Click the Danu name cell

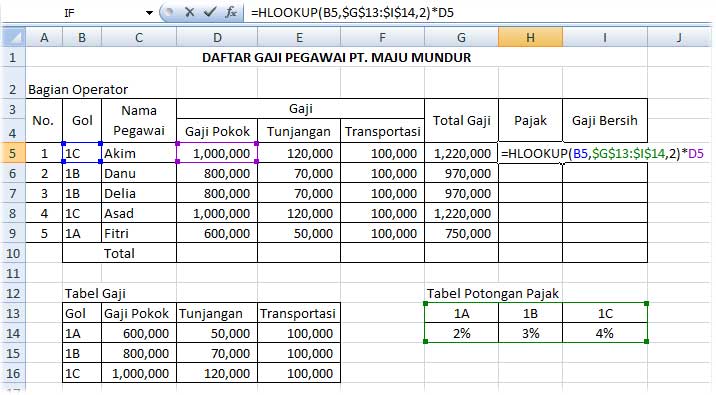point(139,174)
